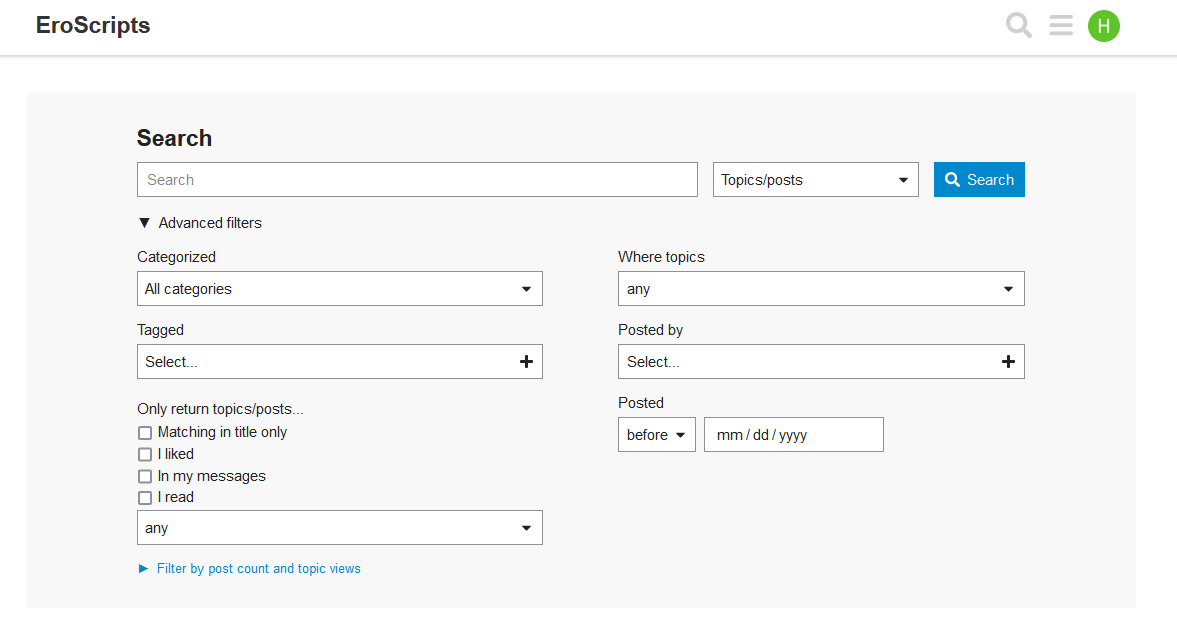The width and height of the screenshot is (1177, 633).
Task: Check the In my messages checkbox
Action: pos(145,476)
